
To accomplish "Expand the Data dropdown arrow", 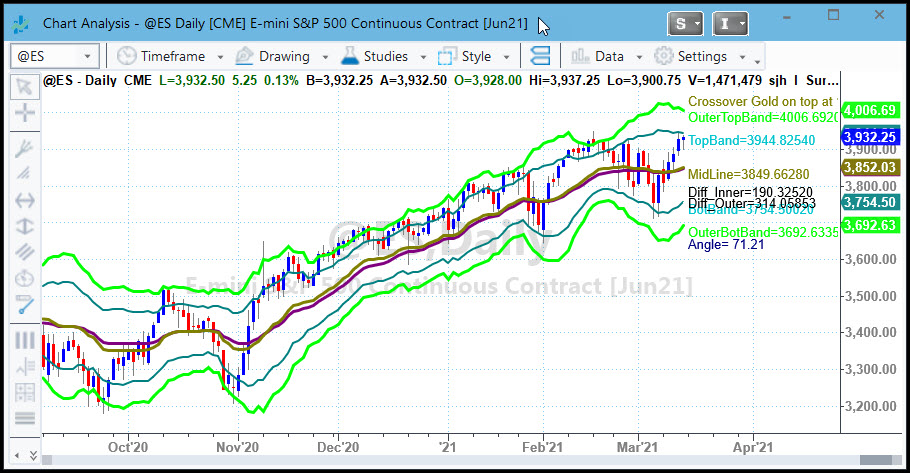I will (638, 57).
